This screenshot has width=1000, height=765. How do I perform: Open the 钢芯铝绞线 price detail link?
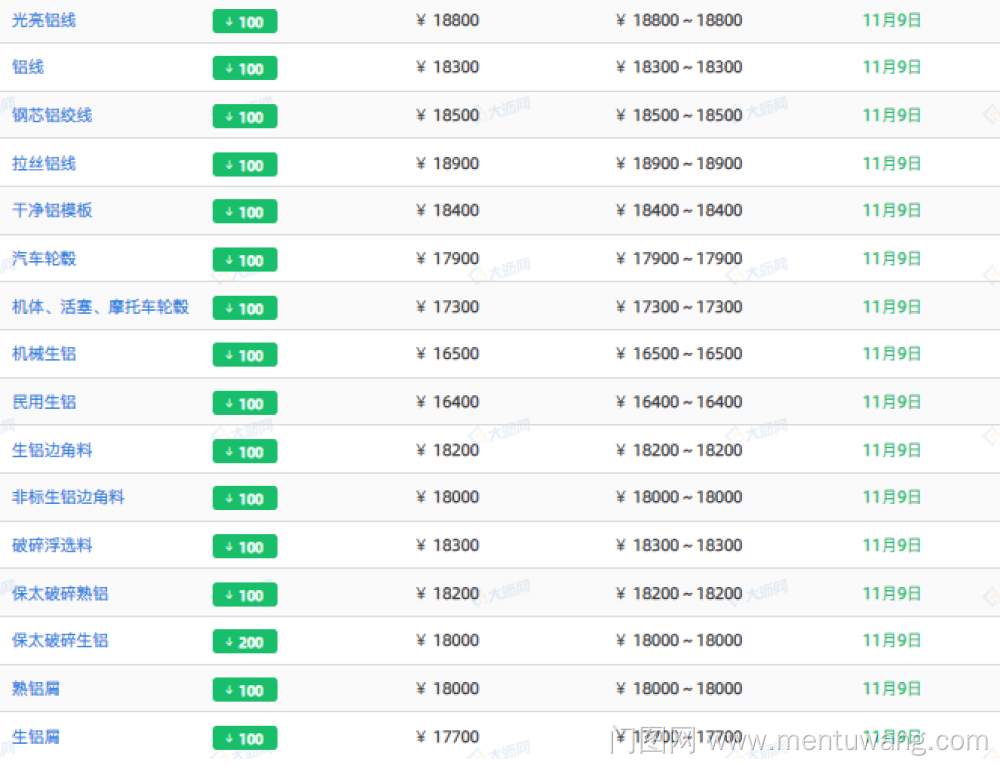click(x=52, y=115)
